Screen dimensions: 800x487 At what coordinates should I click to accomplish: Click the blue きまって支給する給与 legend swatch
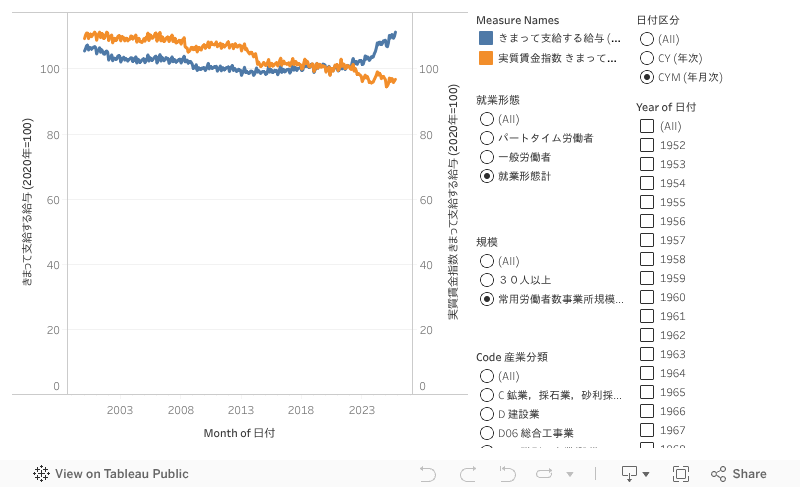(486, 38)
